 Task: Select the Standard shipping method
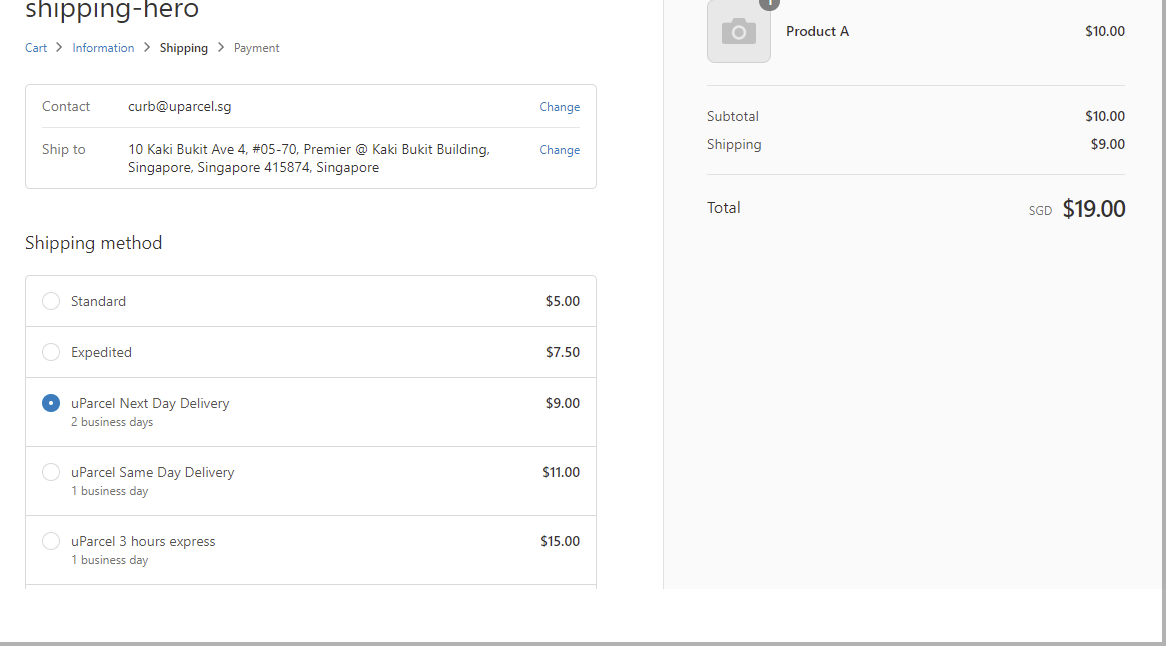coord(51,301)
